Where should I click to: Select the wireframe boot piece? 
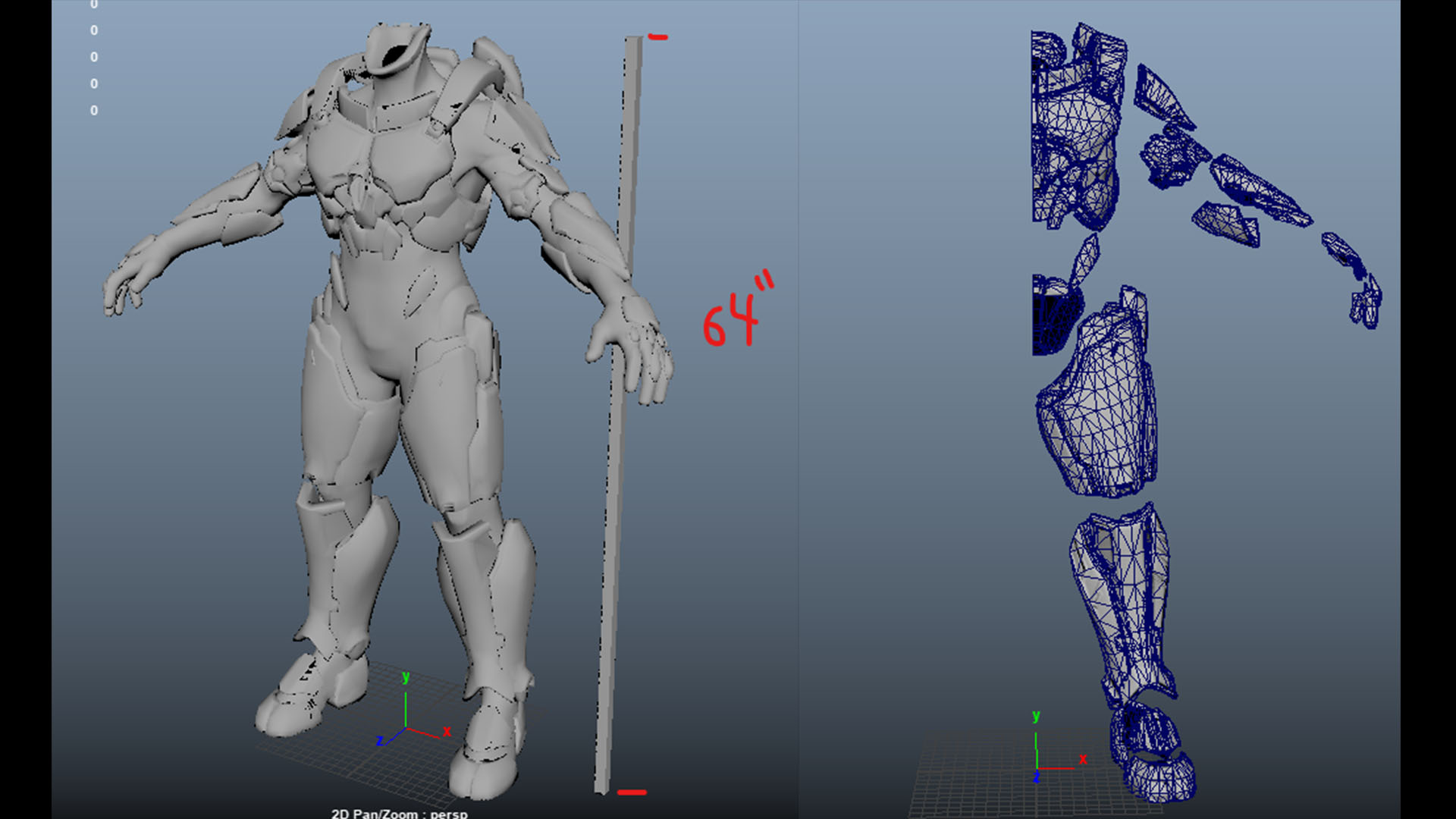click(x=1153, y=751)
